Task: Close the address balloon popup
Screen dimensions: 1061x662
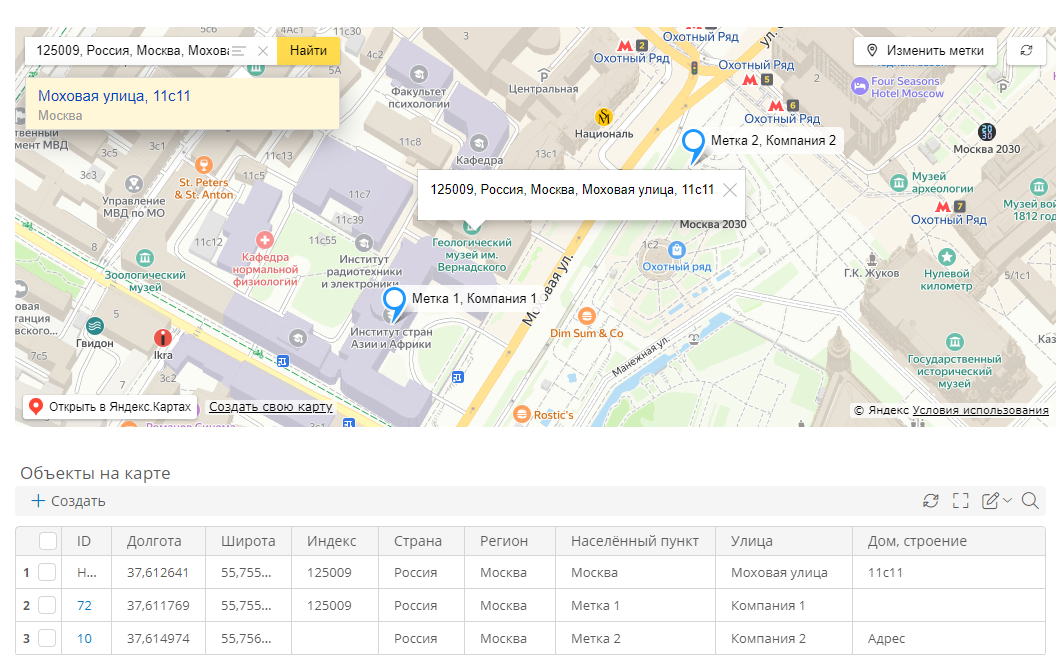Action: click(x=729, y=190)
